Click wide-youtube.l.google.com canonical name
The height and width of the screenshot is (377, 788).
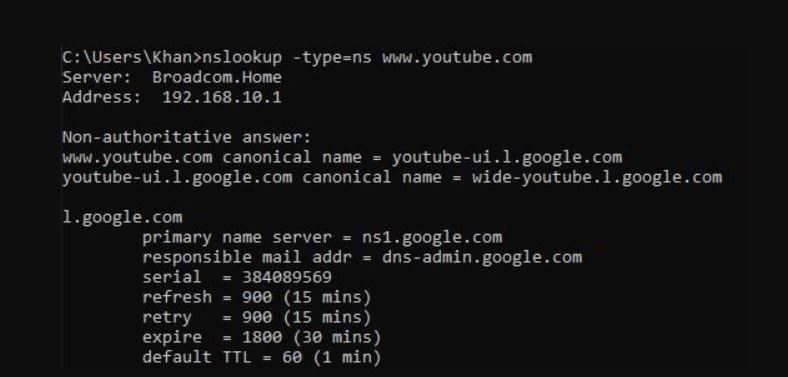click(597, 178)
